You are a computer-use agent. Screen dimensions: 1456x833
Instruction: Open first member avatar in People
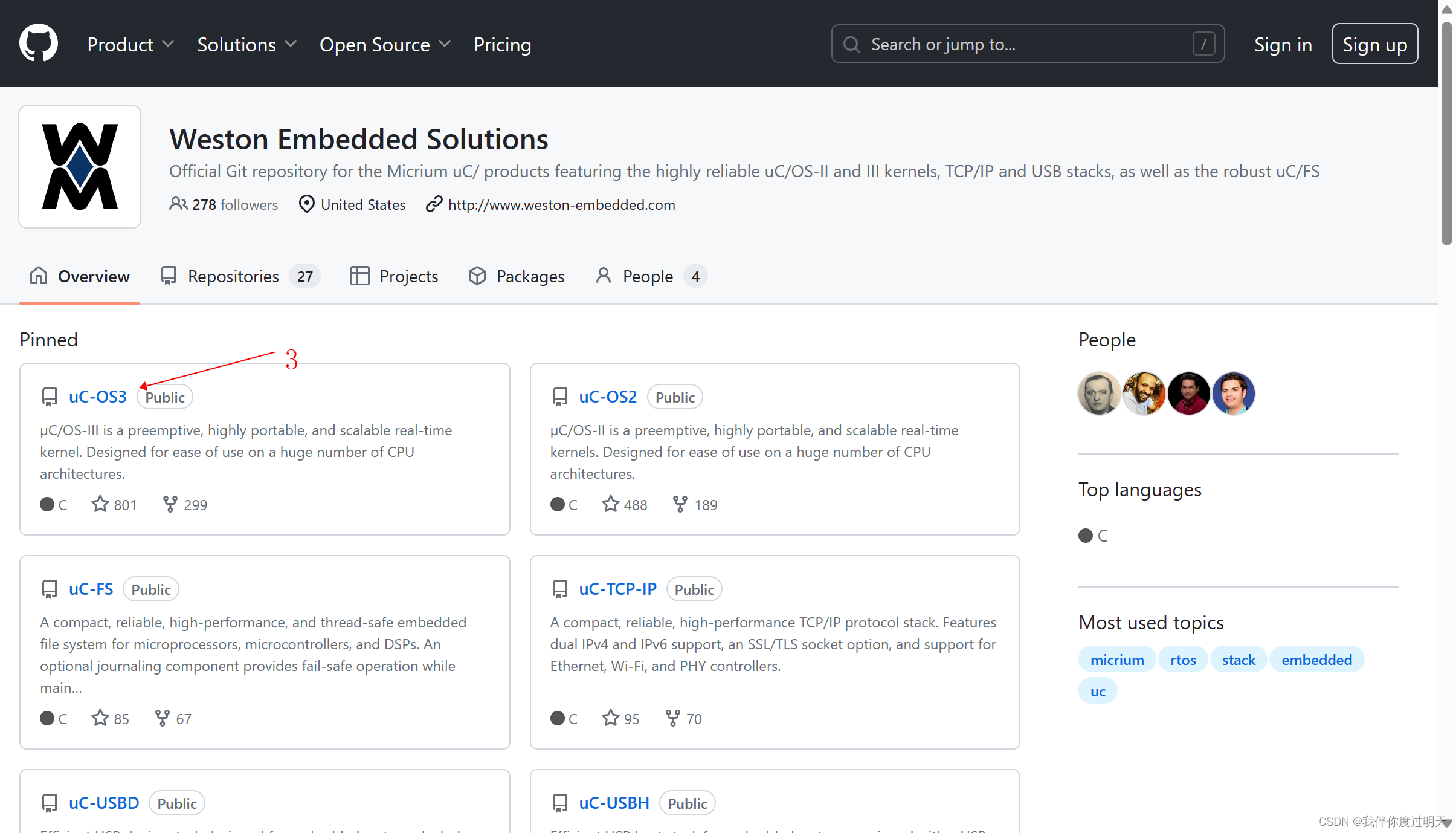click(x=1099, y=394)
